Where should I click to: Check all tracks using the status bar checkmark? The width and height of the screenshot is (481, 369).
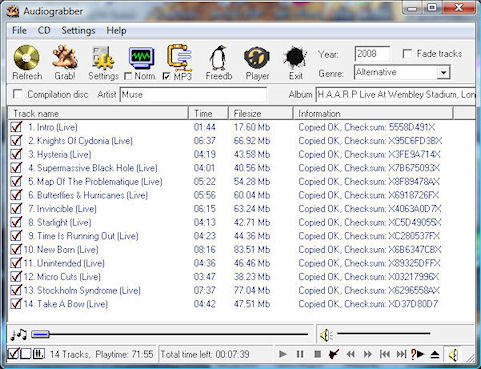pyautogui.click(x=13, y=354)
